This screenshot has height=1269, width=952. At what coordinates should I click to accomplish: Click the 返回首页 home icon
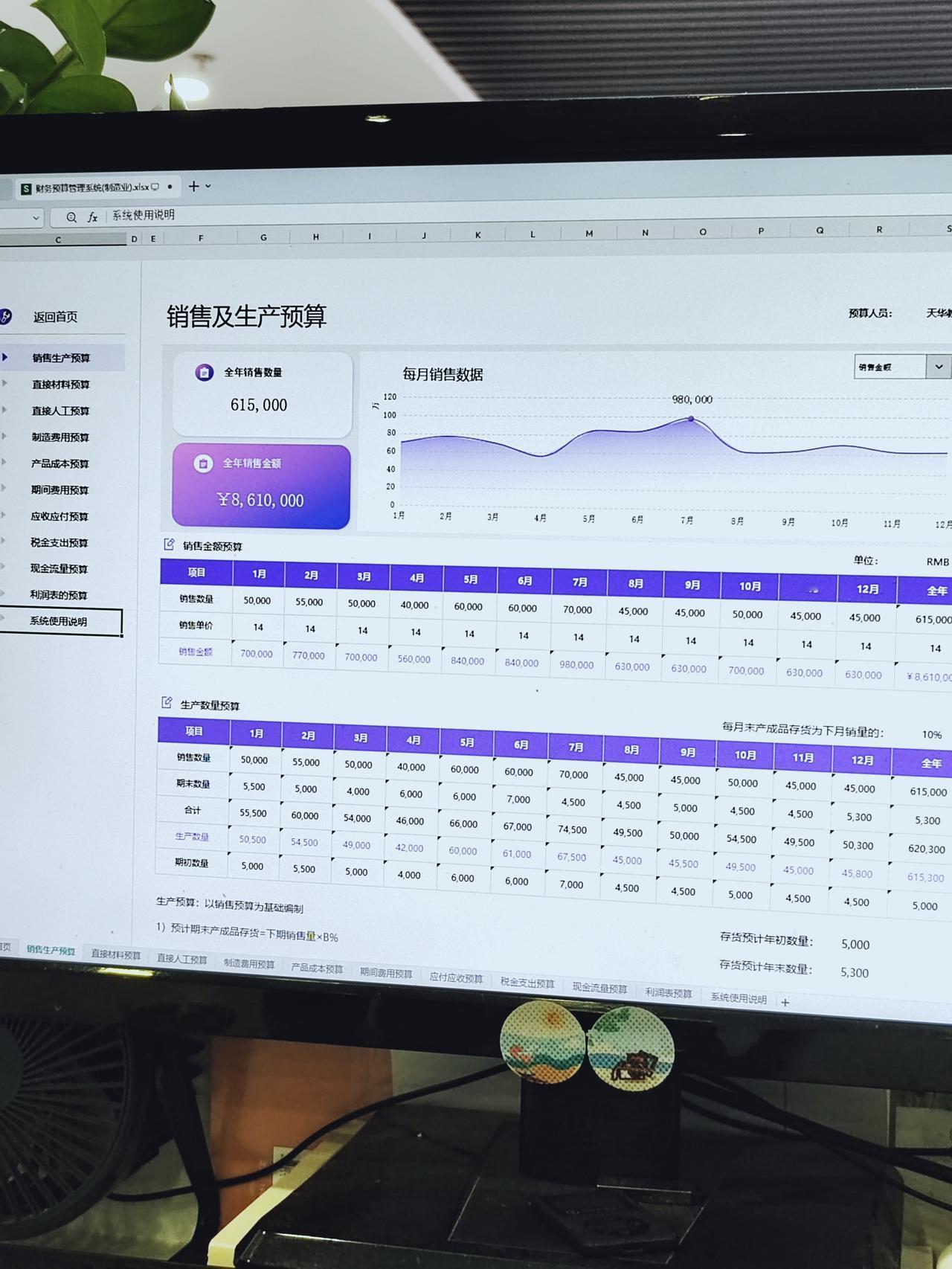(x=6, y=316)
